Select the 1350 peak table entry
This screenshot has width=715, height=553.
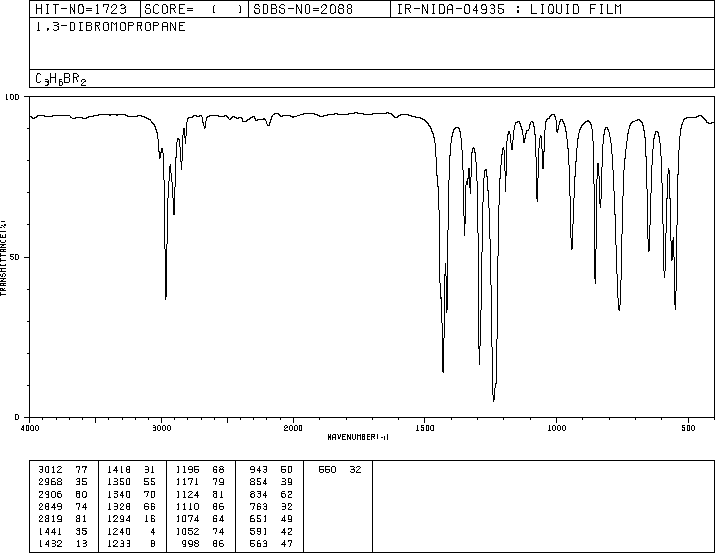131,482
